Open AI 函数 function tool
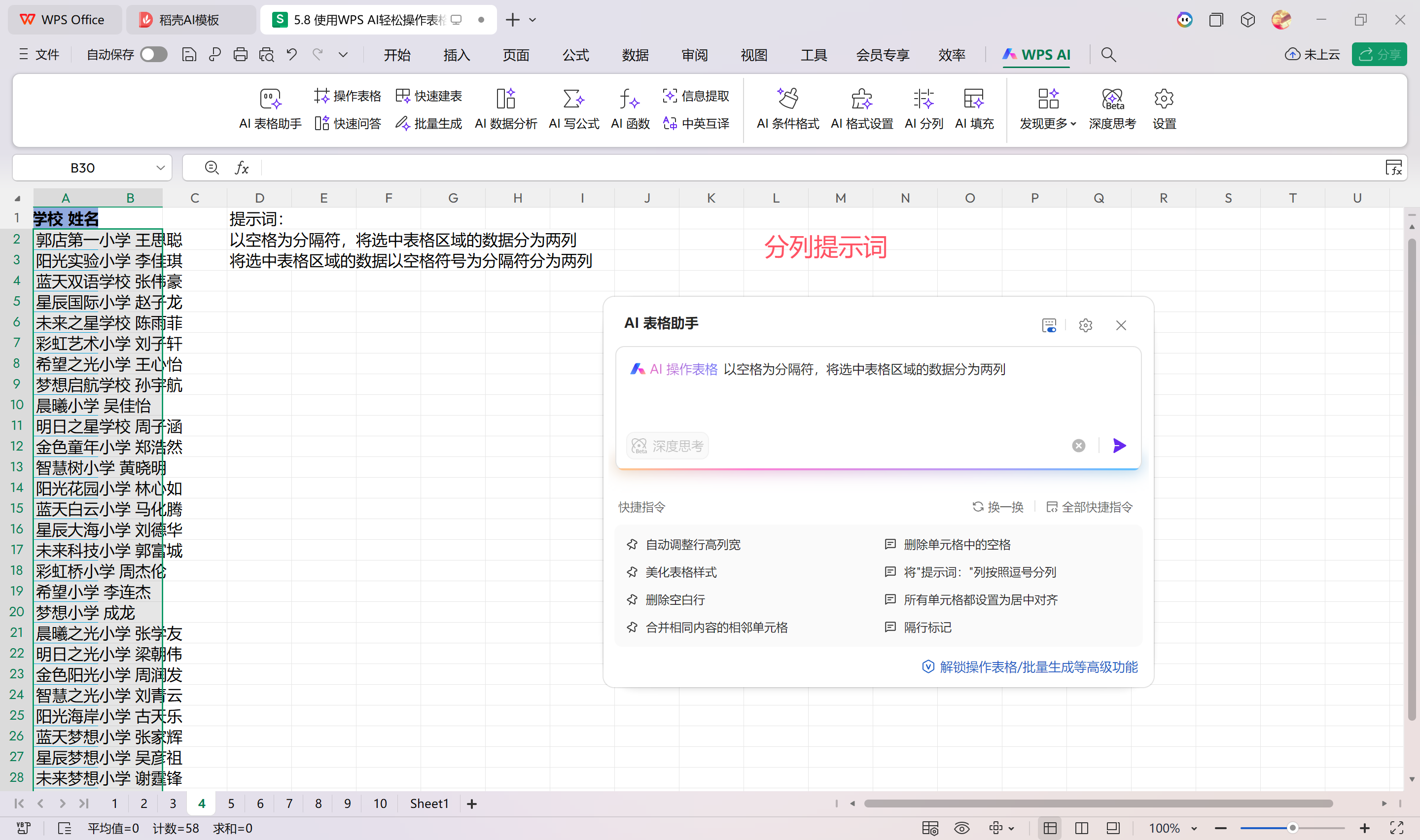Viewport: 1420px width, 840px height. (630, 109)
